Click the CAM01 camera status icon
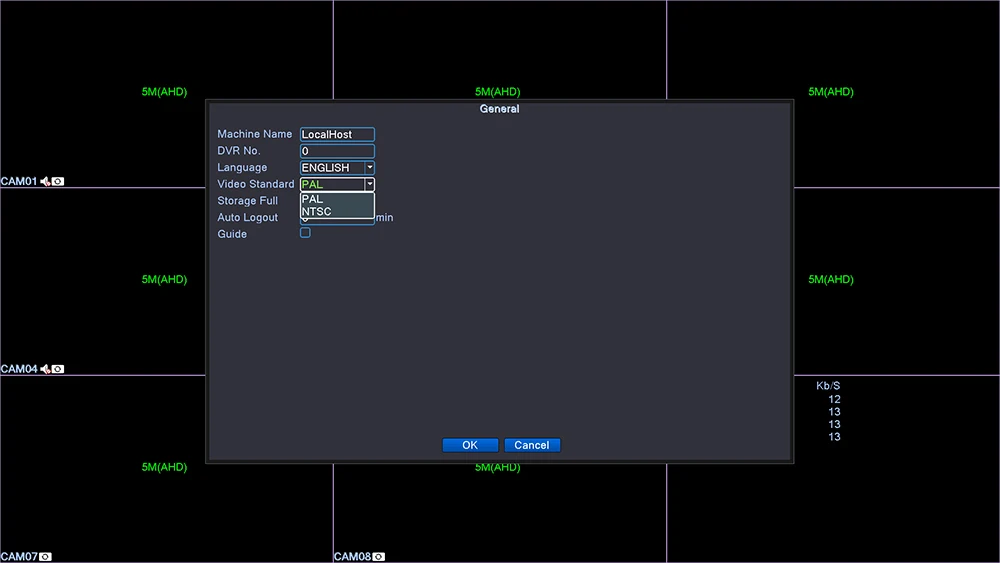Viewport: 1000px width, 563px height. (x=58, y=182)
